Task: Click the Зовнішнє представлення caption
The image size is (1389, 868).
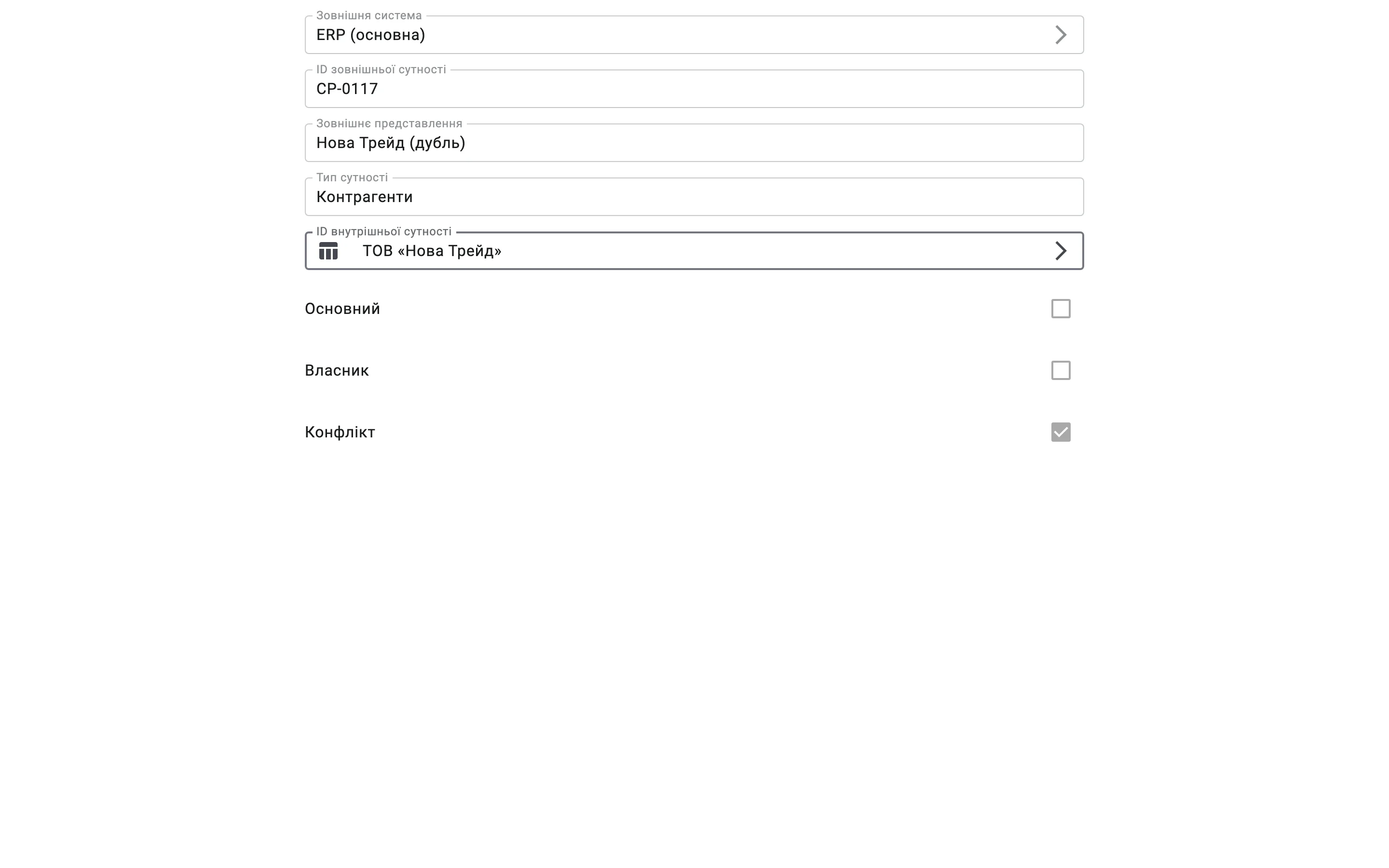Action: point(389,123)
